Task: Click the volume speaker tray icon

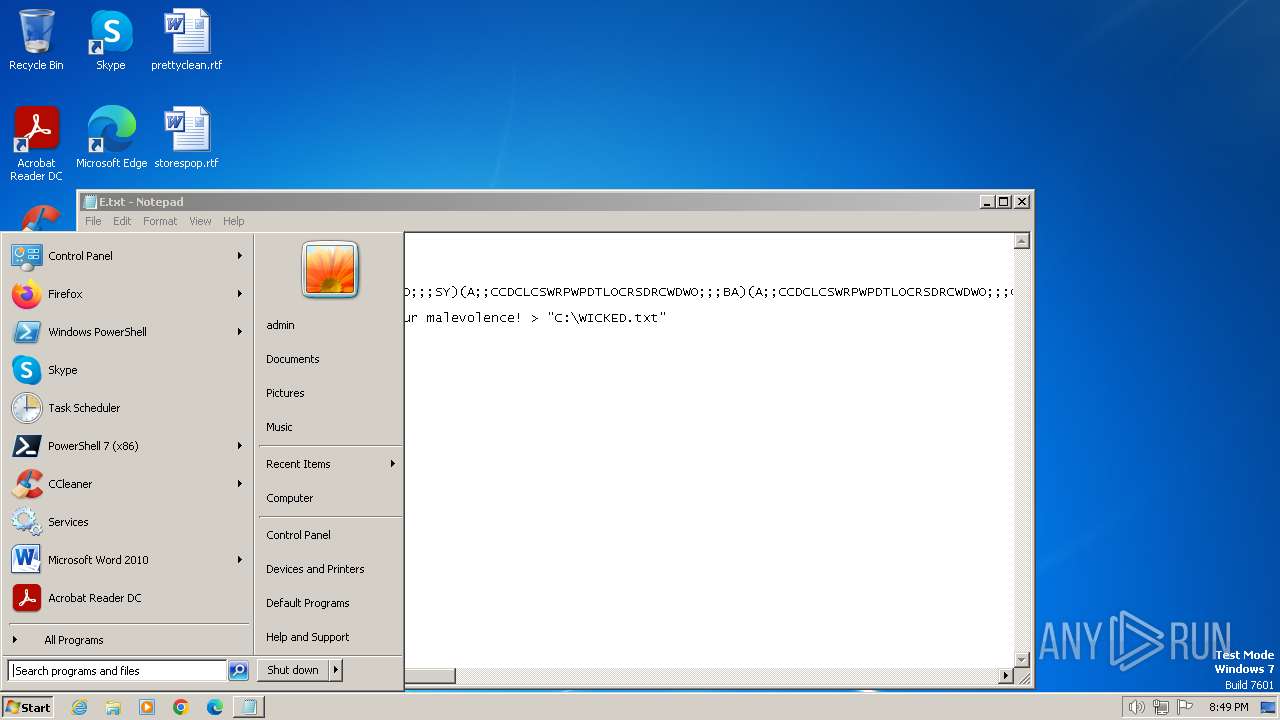Action: [1136, 707]
